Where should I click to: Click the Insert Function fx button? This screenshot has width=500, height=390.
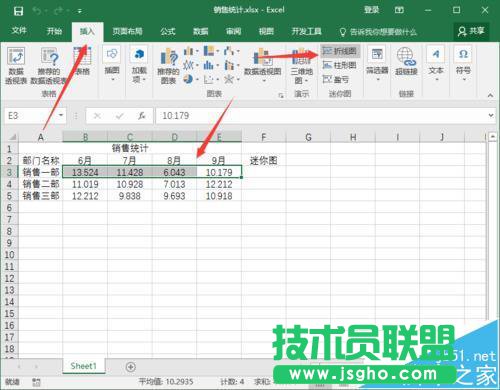[142, 116]
